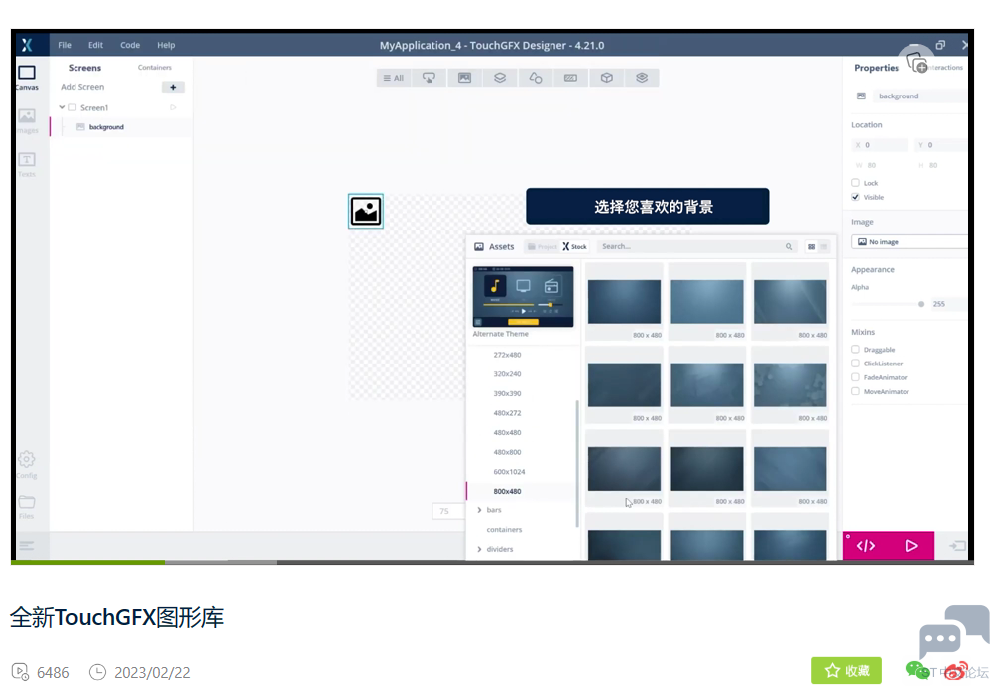Select the Stock tab in Assets

click(574, 246)
